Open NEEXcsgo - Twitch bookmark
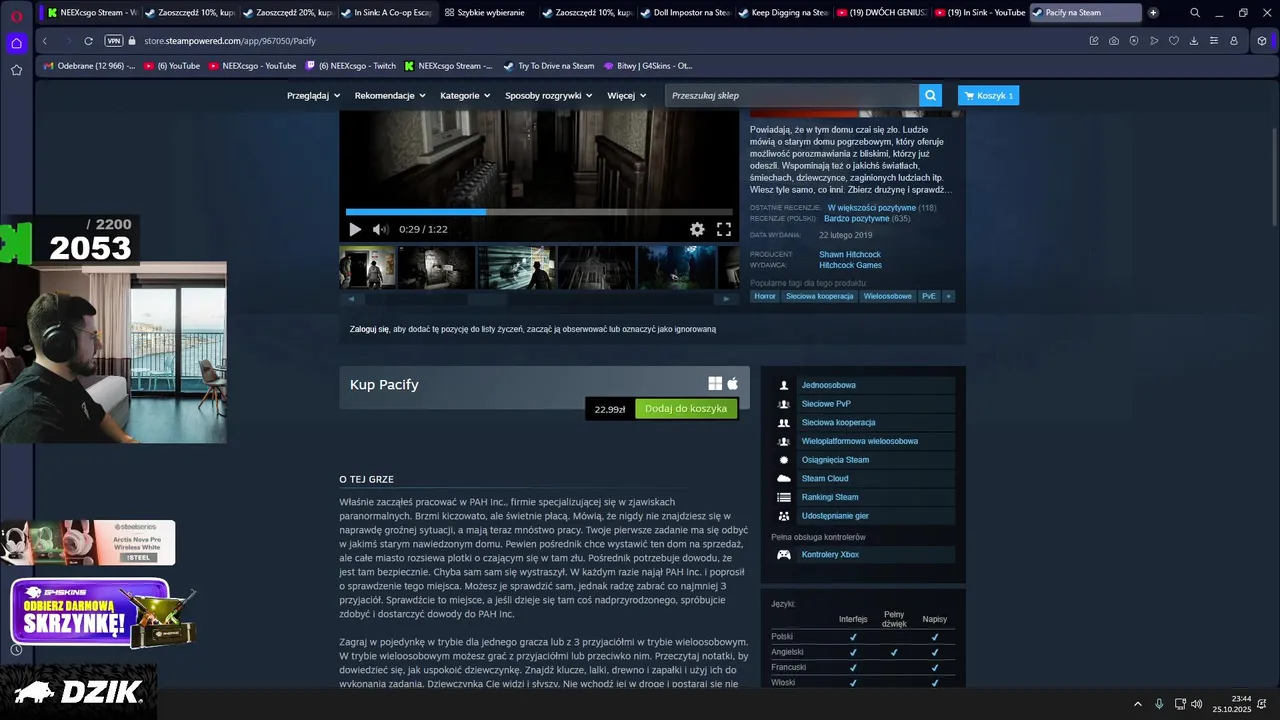Image resolution: width=1280 pixels, height=720 pixels. (350, 66)
